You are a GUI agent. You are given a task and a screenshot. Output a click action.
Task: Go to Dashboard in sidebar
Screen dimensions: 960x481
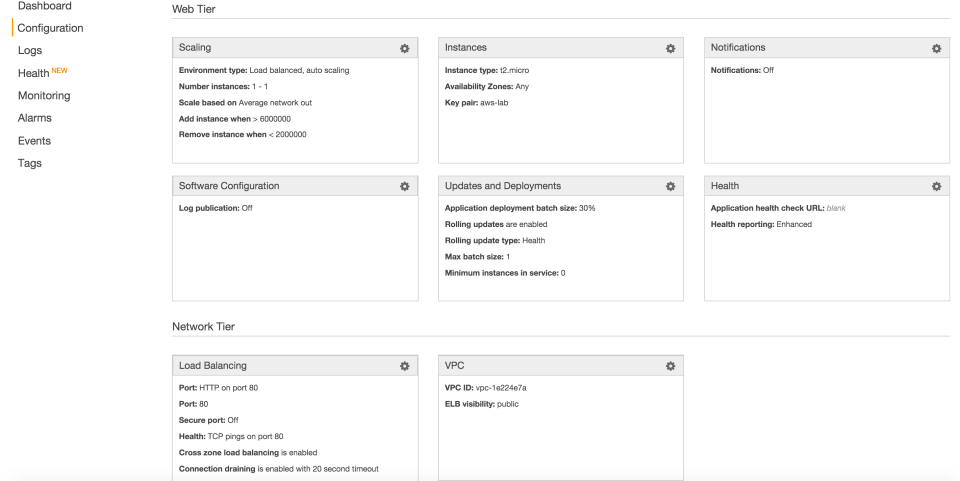[x=44, y=6]
